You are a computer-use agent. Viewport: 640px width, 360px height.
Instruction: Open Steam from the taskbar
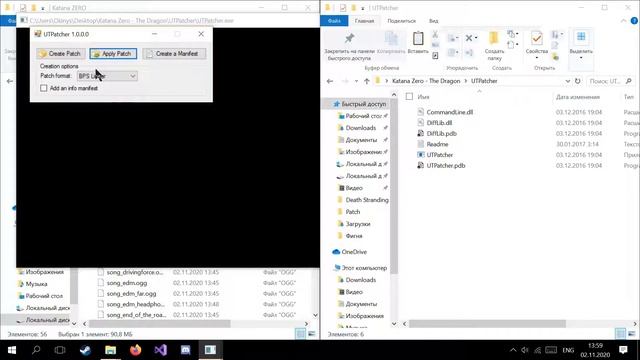click(85, 350)
